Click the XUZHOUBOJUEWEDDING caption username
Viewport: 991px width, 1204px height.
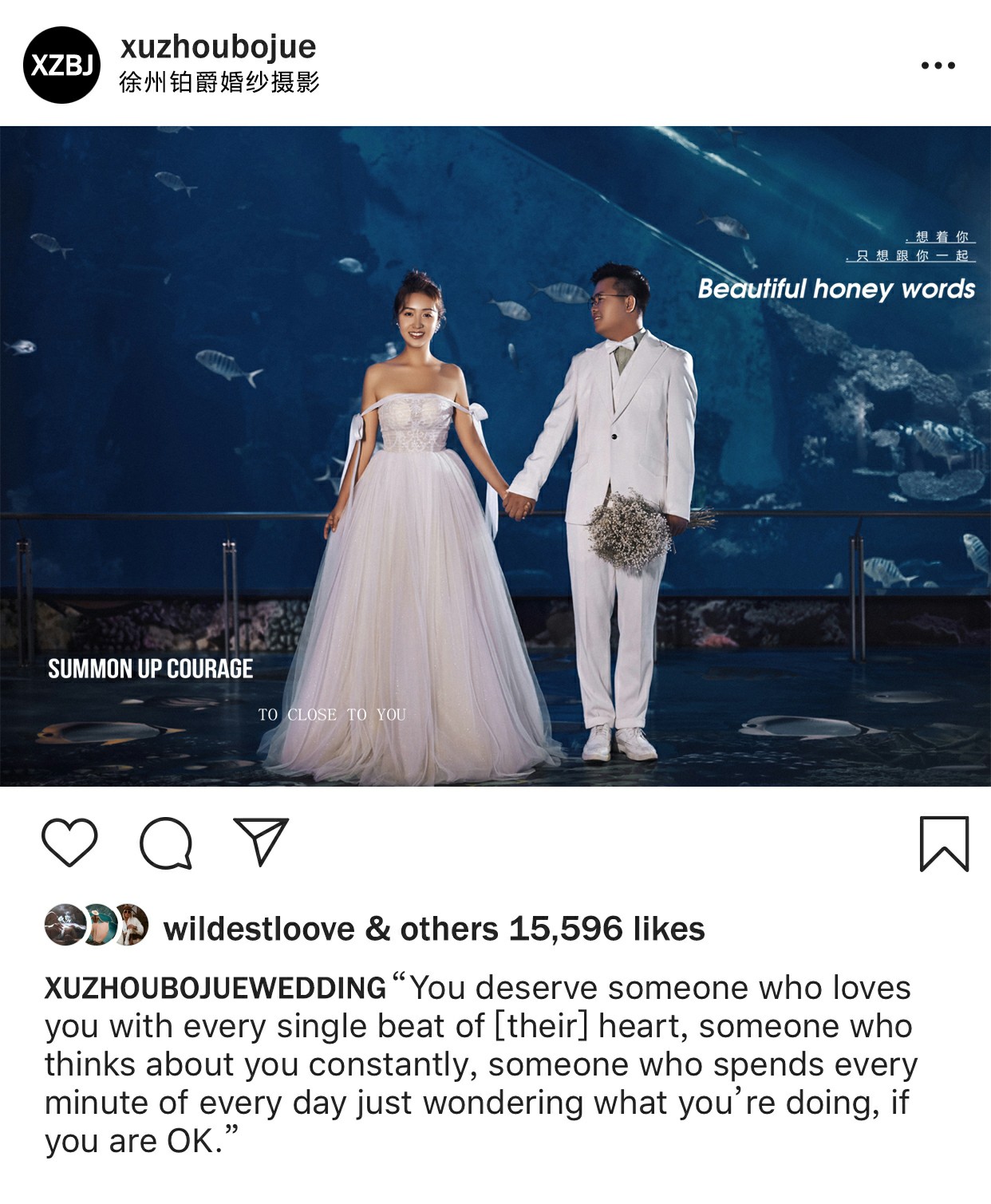click(x=215, y=988)
